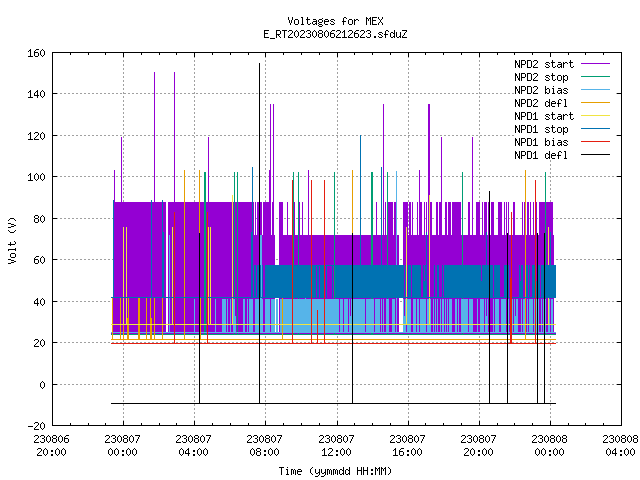Viewport: 640px width, 480px height.
Task: Select the file name E_RT20230806212623.sfduZ
Action: pyautogui.click(x=335, y=34)
